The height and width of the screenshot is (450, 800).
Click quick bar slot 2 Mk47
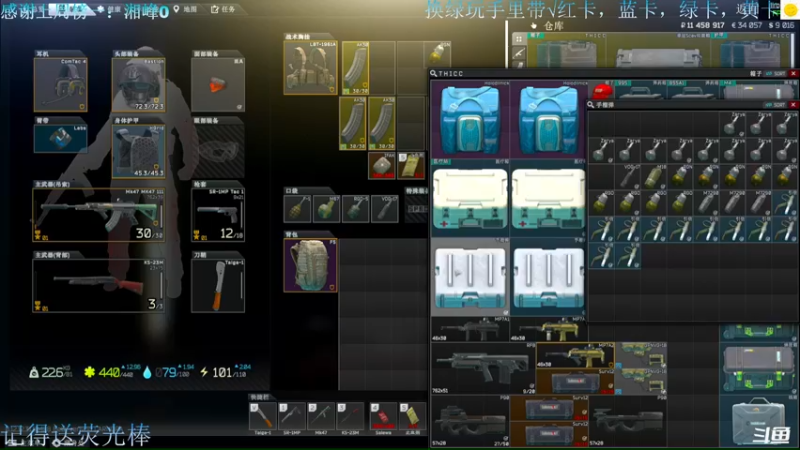pyautogui.click(x=321, y=416)
